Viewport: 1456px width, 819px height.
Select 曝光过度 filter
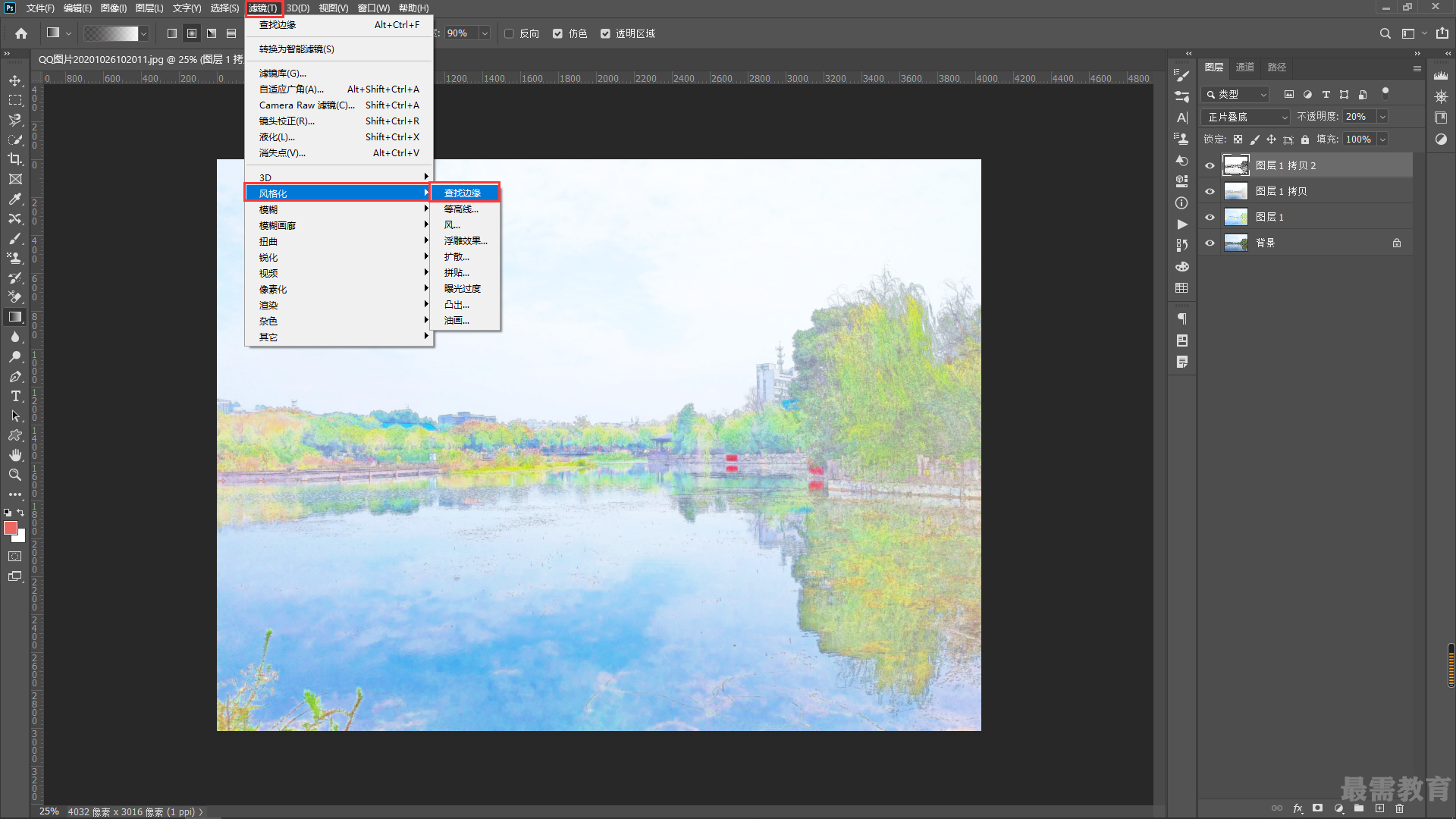(466, 288)
